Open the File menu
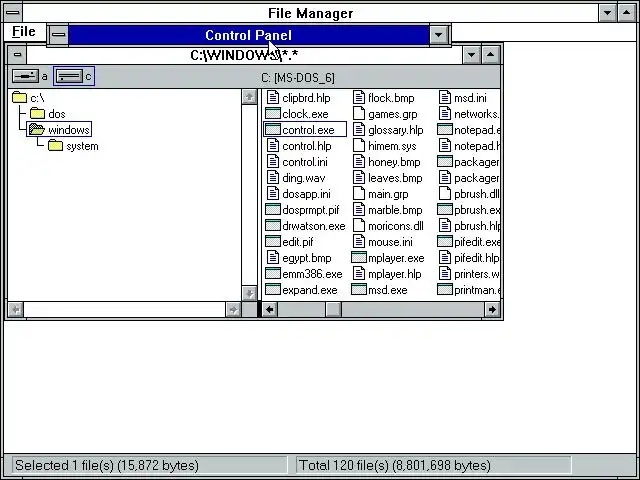This screenshot has height=480, width=640. pyautogui.click(x=24, y=32)
